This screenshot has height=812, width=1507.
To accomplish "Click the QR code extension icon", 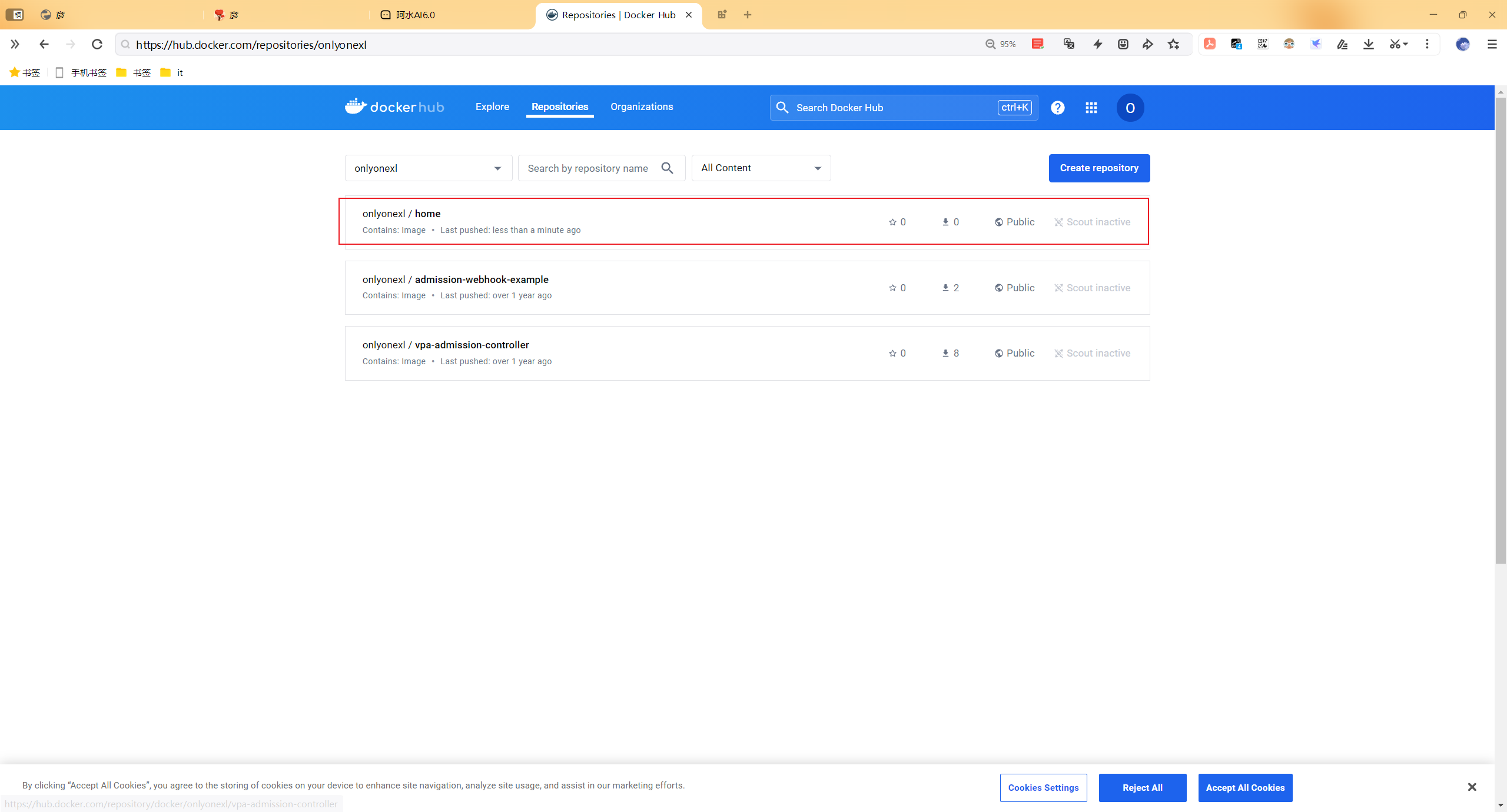I will (1263, 44).
